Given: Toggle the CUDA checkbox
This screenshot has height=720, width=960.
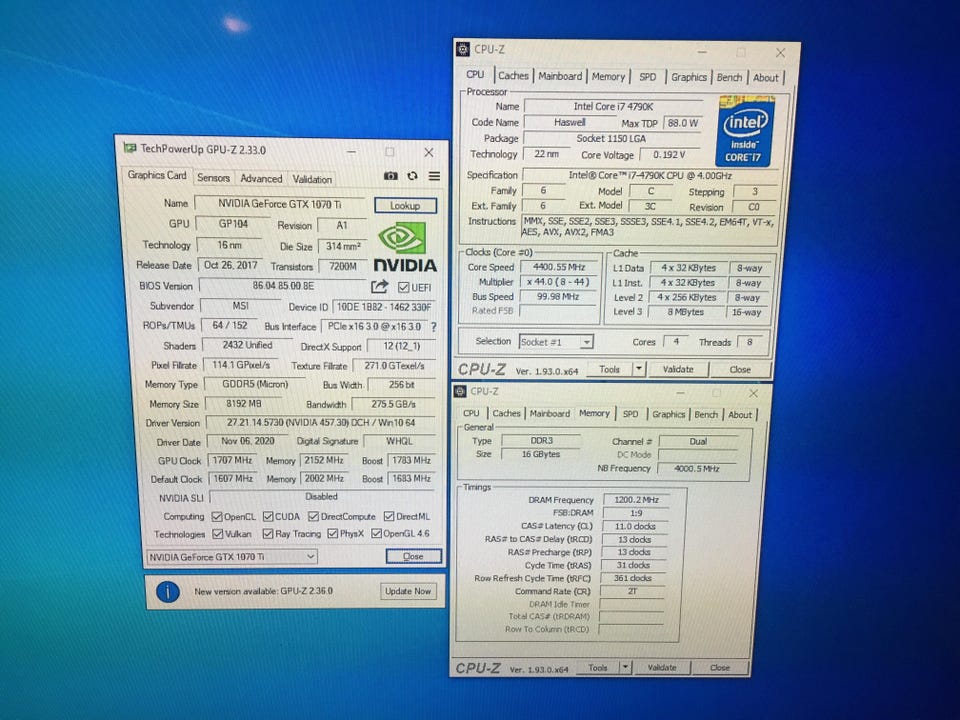Looking at the screenshot, I should 268,517.
